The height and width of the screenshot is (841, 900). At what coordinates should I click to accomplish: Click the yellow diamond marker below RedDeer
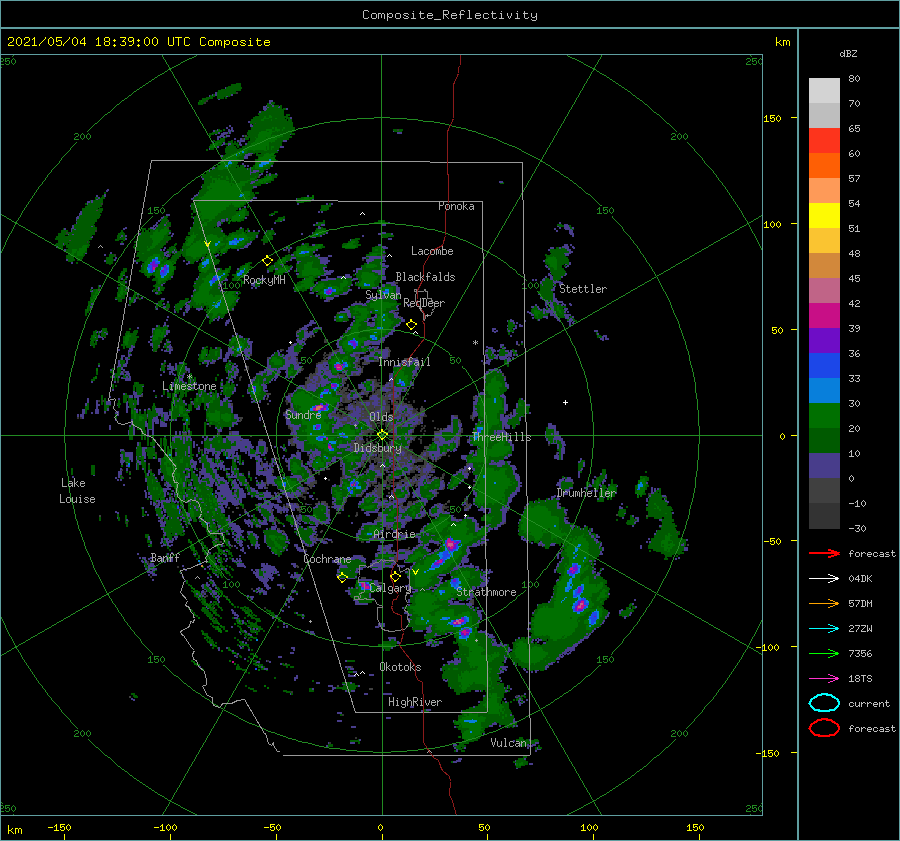point(411,325)
